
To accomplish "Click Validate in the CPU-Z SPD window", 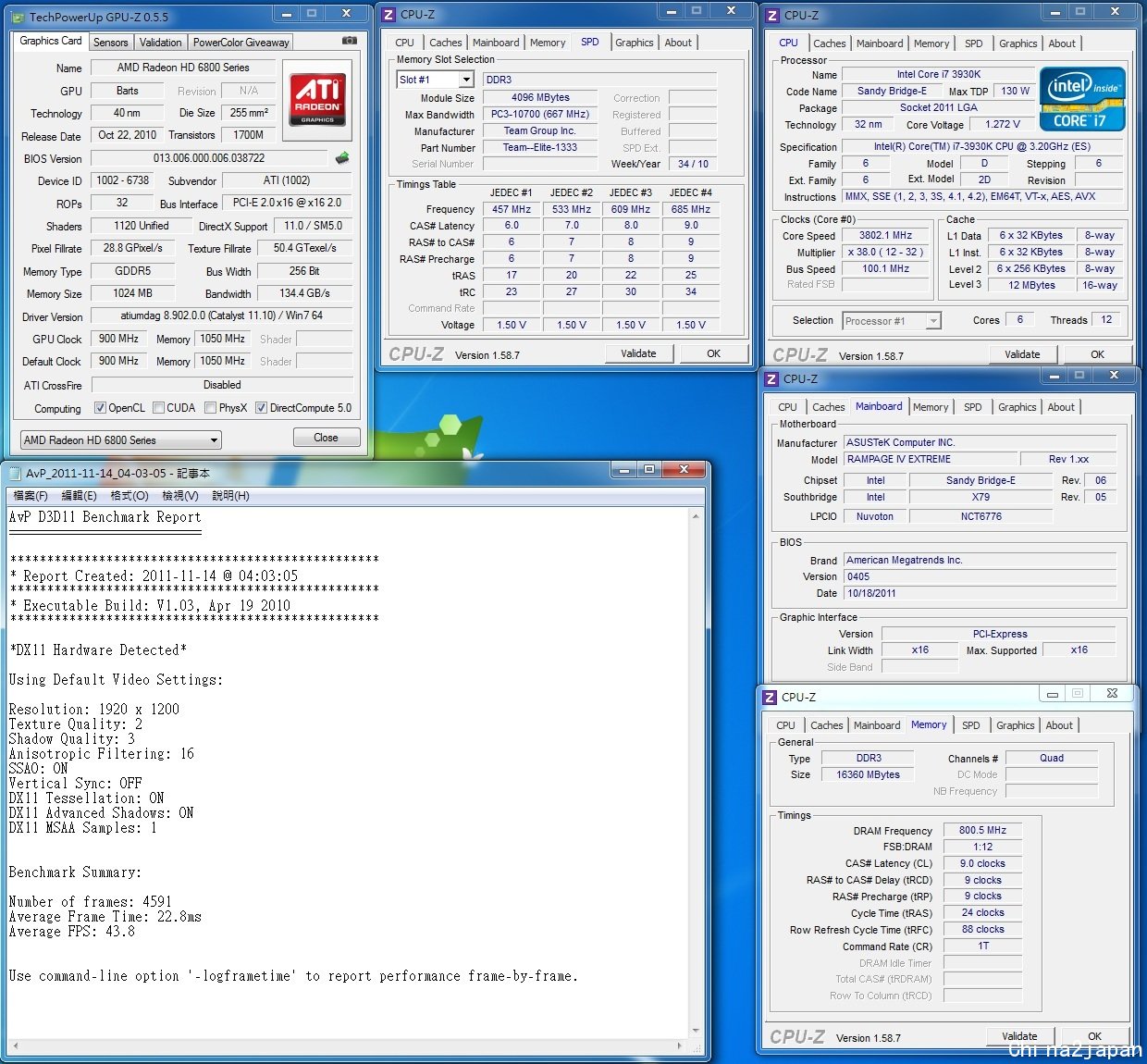I will [638, 353].
